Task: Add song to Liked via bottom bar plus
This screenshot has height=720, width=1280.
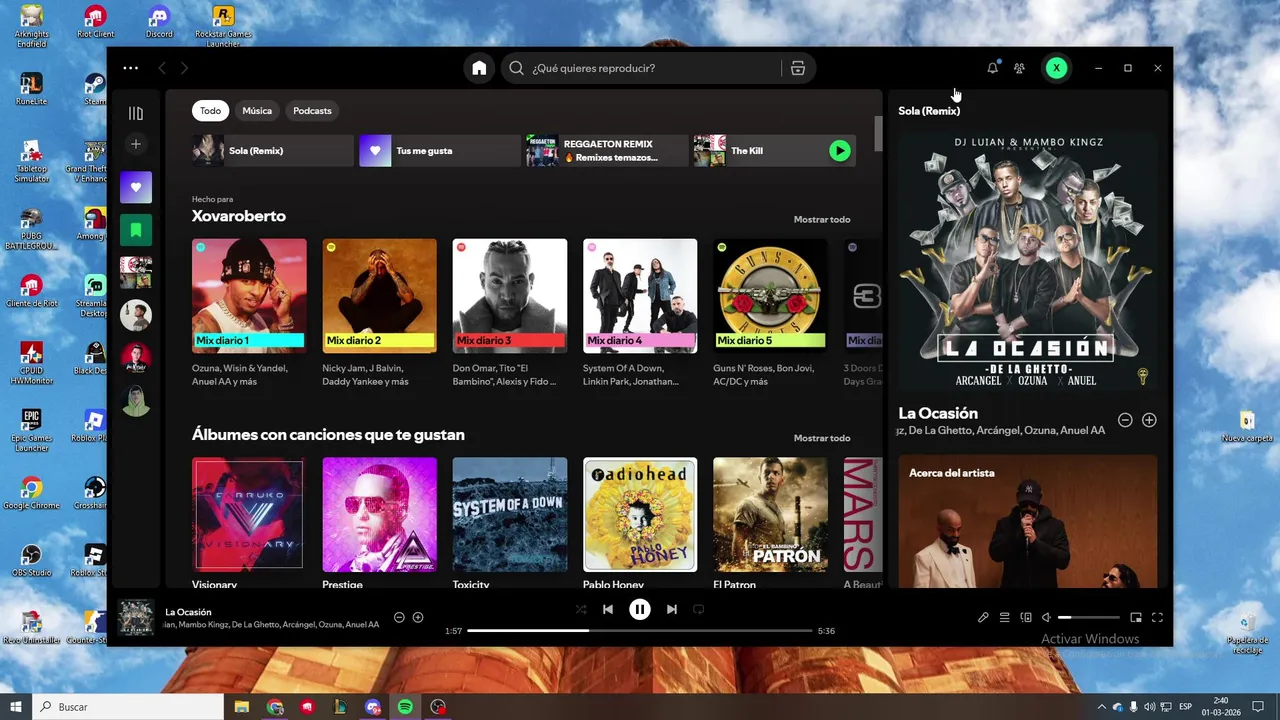Action: [418, 618]
